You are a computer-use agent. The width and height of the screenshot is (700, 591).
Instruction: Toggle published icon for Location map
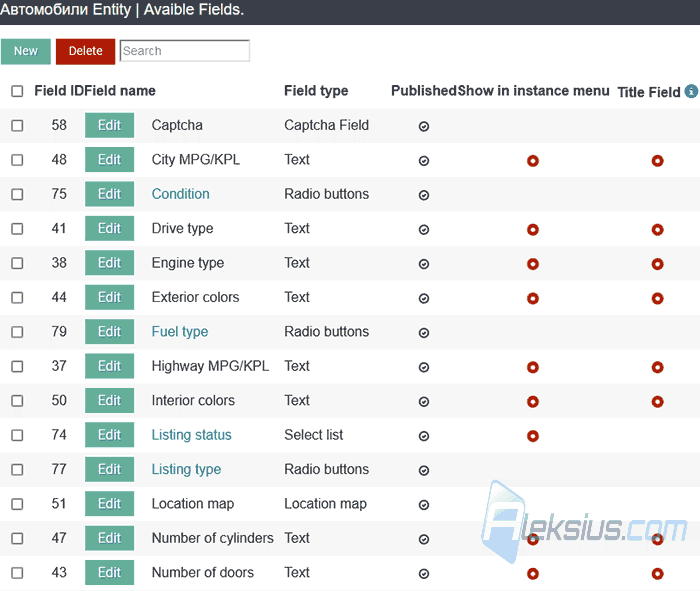(424, 504)
